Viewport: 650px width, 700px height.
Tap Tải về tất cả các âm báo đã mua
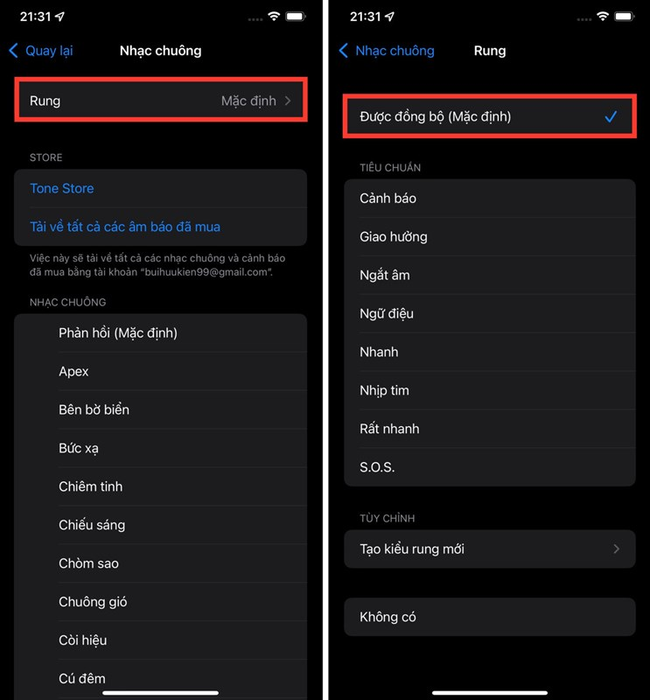click(x=125, y=227)
